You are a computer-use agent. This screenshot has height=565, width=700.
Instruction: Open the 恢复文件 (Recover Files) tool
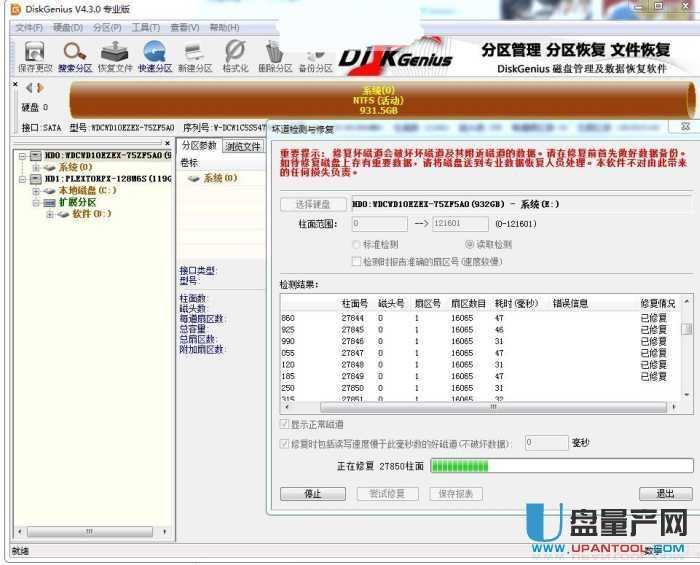point(114,55)
